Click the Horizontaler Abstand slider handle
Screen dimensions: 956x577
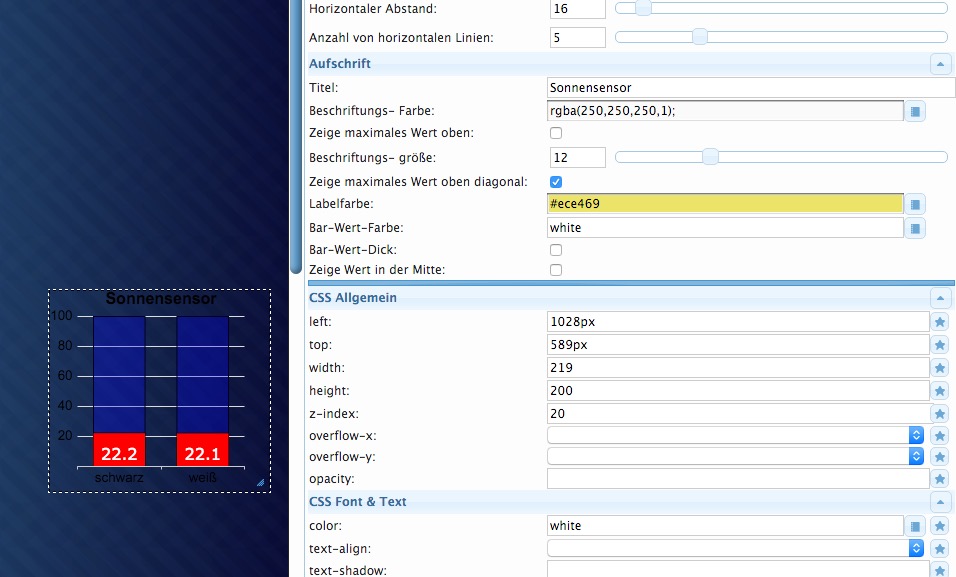pos(643,8)
